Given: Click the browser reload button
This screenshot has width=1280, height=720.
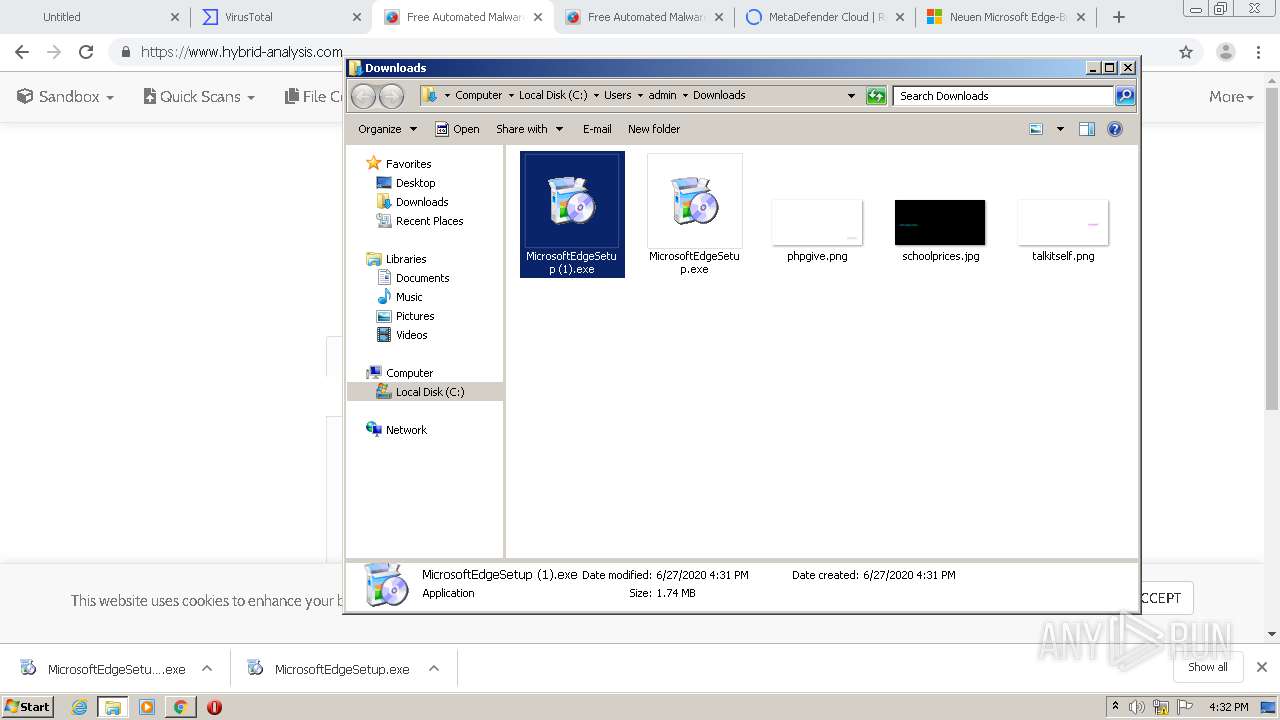Looking at the screenshot, I should click(86, 52).
